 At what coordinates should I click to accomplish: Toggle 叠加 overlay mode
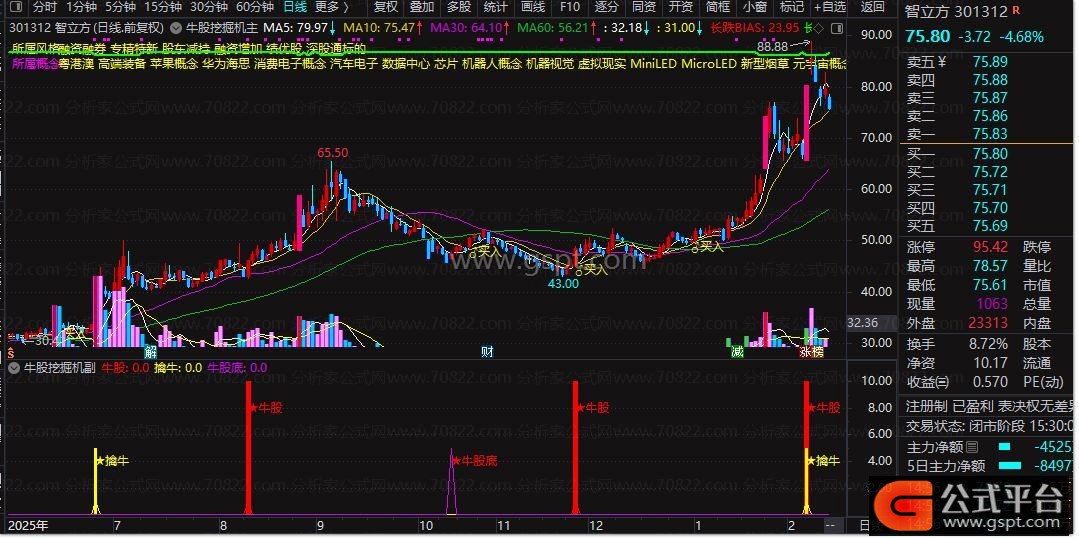pyautogui.click(x=422, y=7)
